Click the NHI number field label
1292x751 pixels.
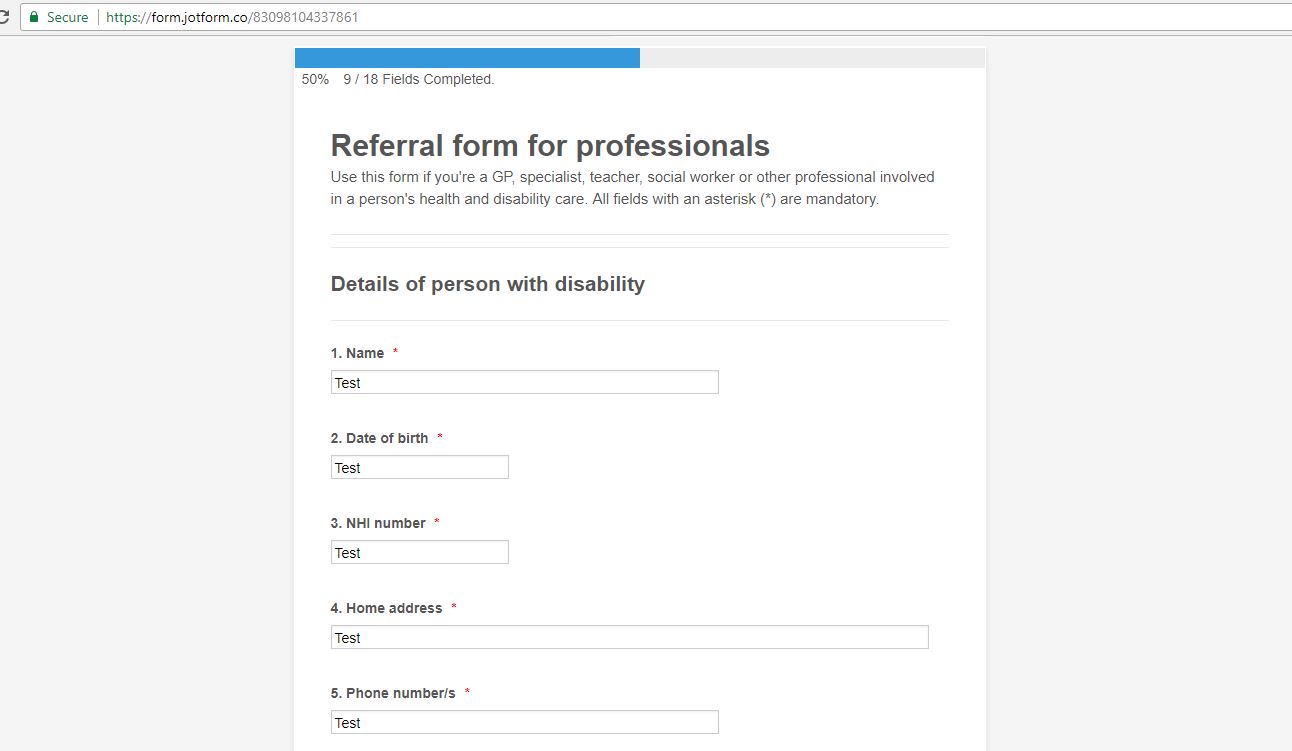pyautogui.click(x=383, y=523)
